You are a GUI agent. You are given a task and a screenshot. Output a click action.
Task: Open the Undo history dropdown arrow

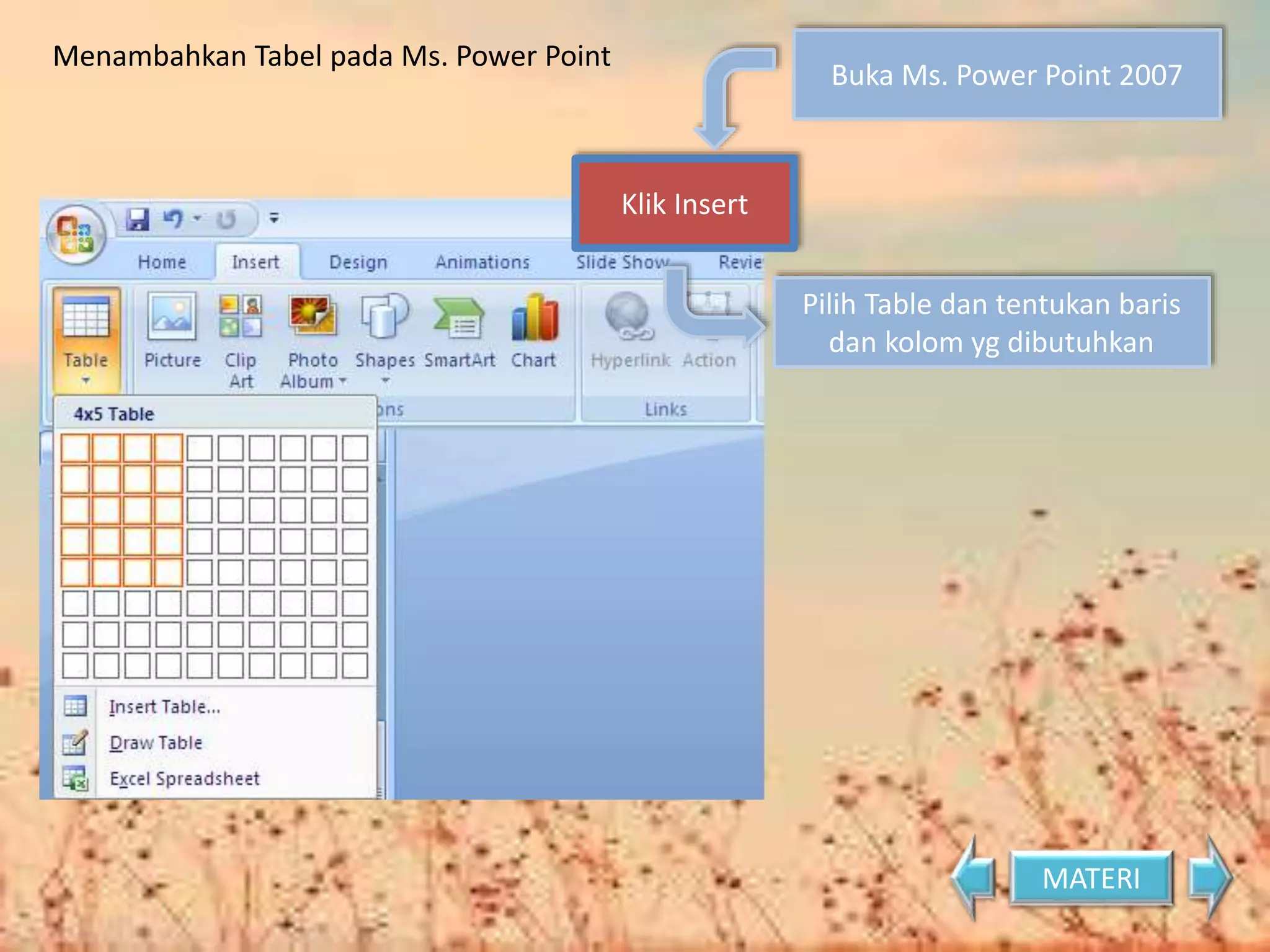[197, 218]
